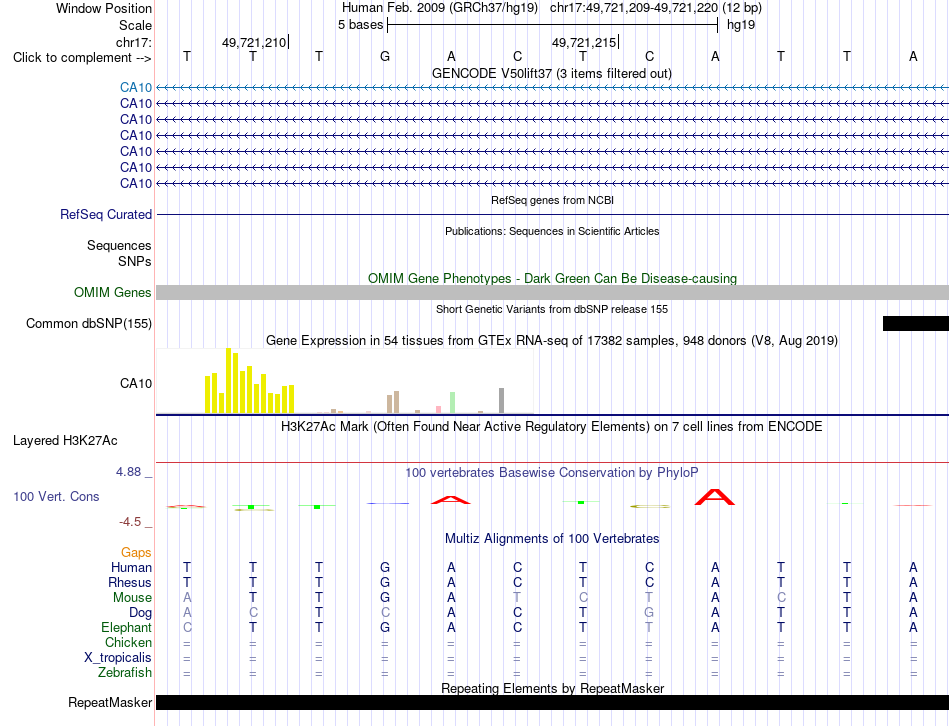Open the H3K27Ac Mark ENCODE track title
The image size is (950, 726).
[552, 427]
